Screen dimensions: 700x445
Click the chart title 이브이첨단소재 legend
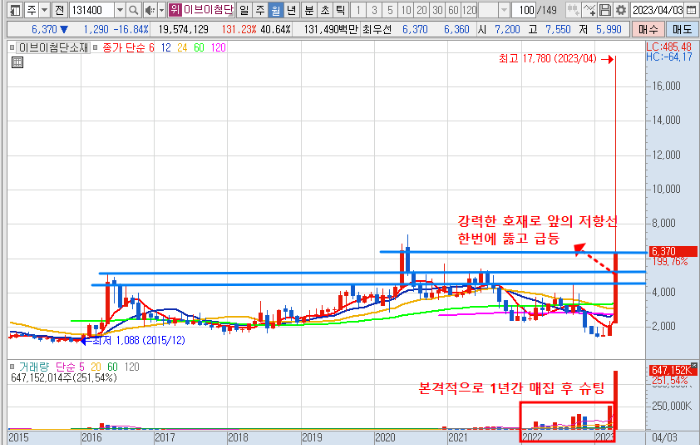click(x=53, y=47)
